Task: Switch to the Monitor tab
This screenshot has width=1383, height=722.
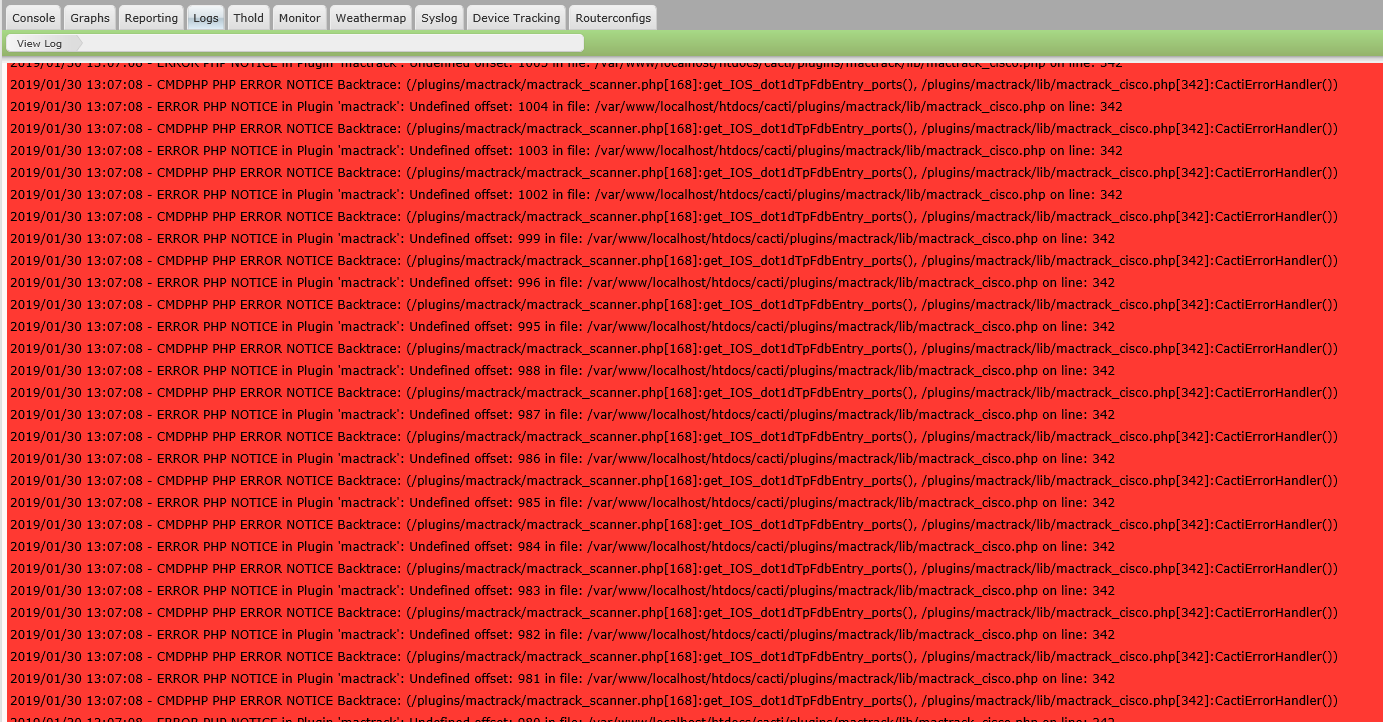Action: (299, 17)
